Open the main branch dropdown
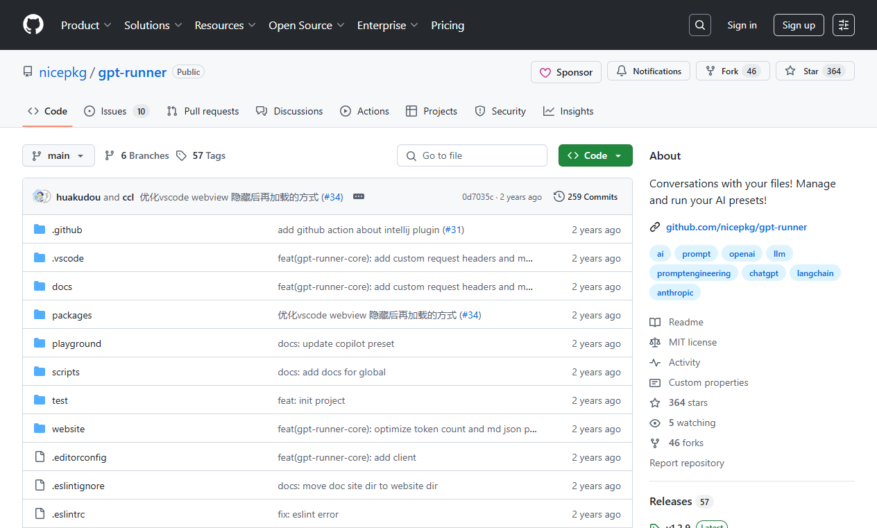The image size is (877, 528). [58, 155]
